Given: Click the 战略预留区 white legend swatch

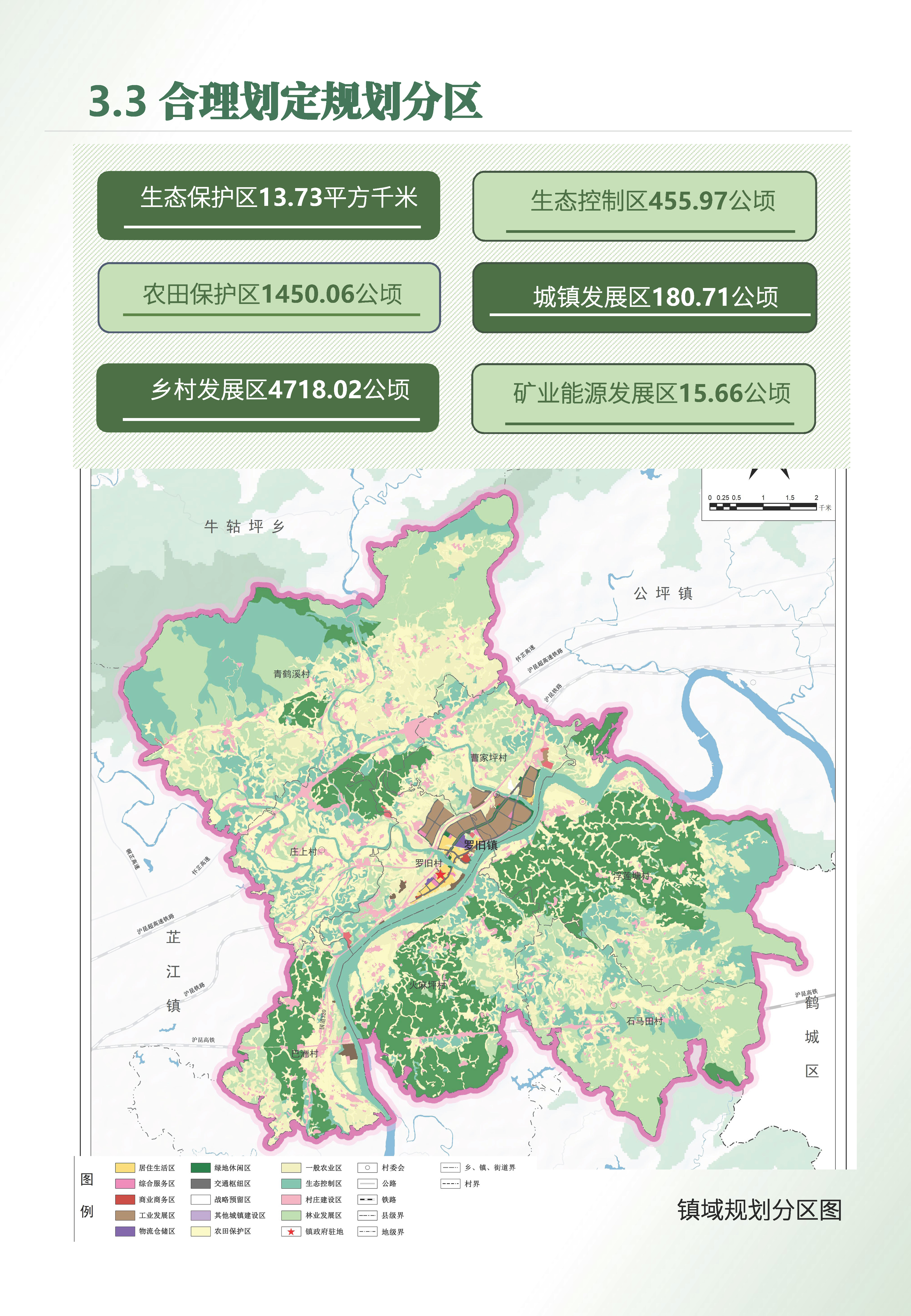Looking at the screenshot, I should pyautogui.click(x=200, y=1199).
